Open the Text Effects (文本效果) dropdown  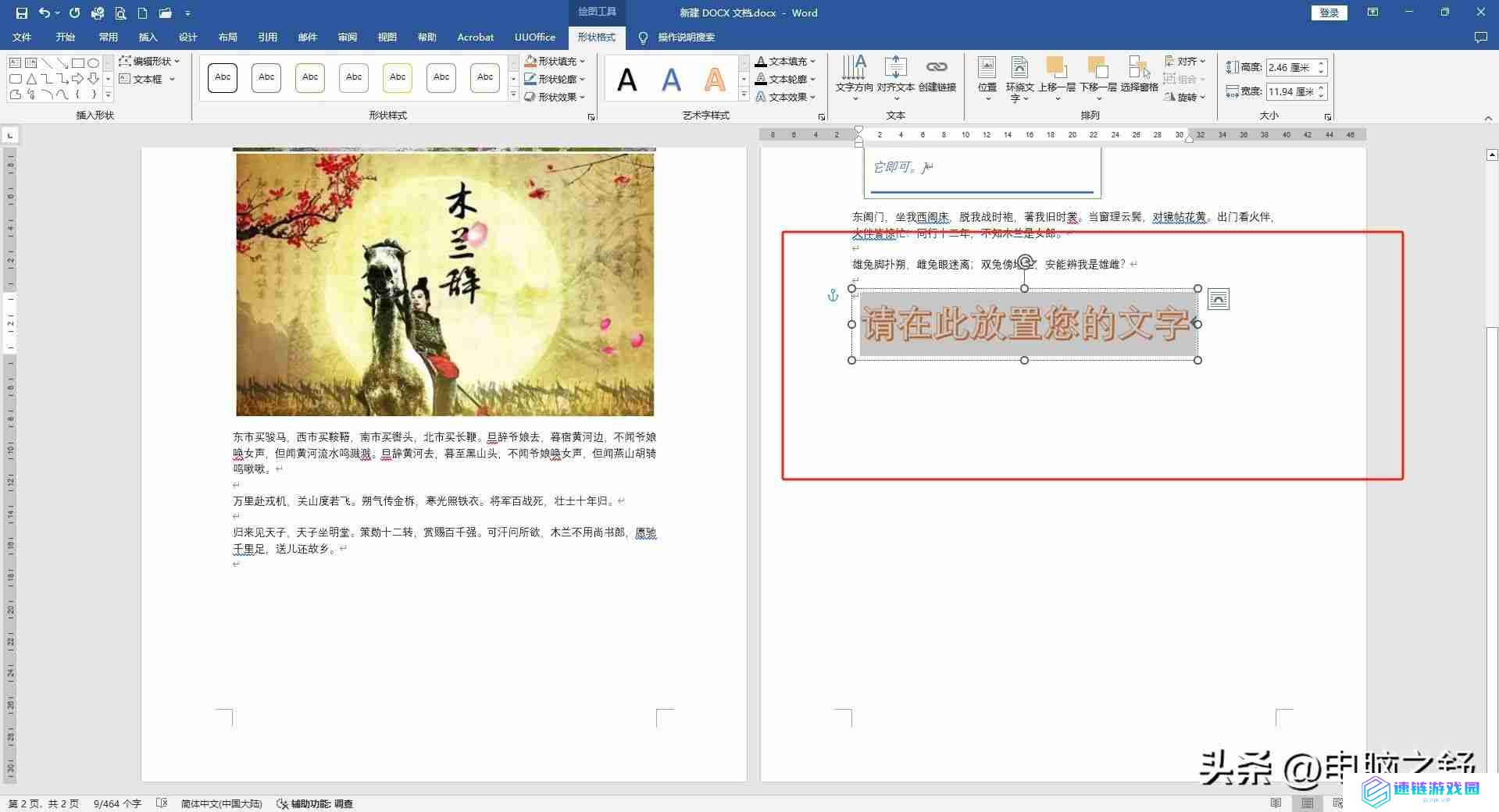[x=786, y=97]
